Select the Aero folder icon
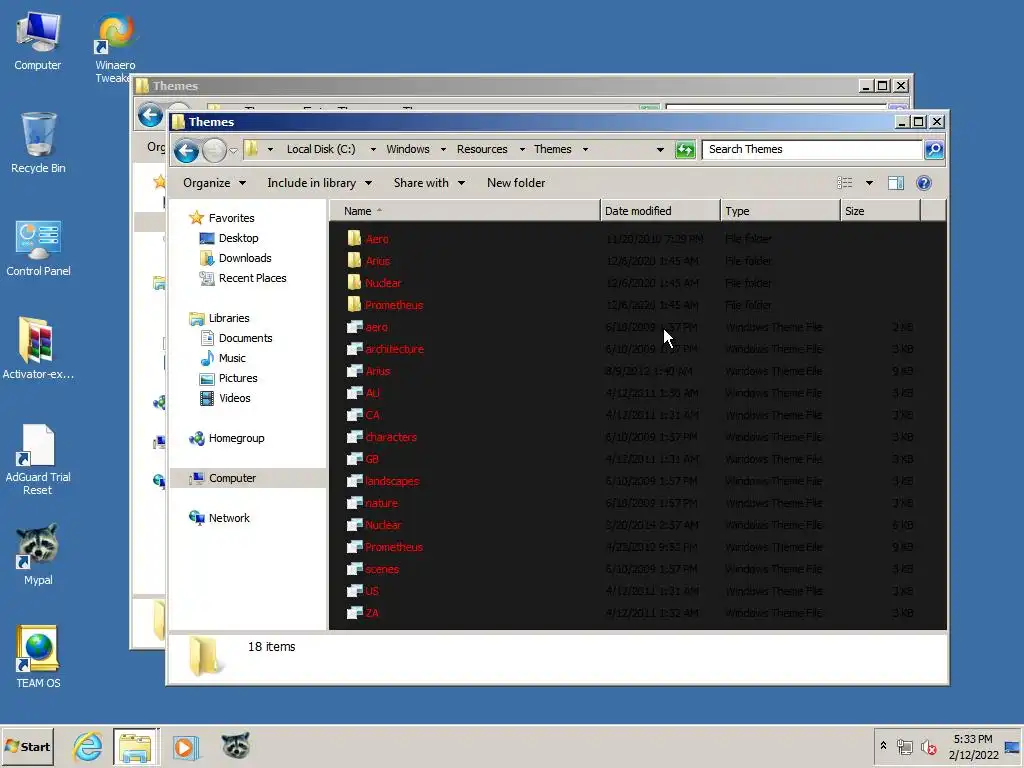Viewport: 1024px width, 768px height. (354, 238)
